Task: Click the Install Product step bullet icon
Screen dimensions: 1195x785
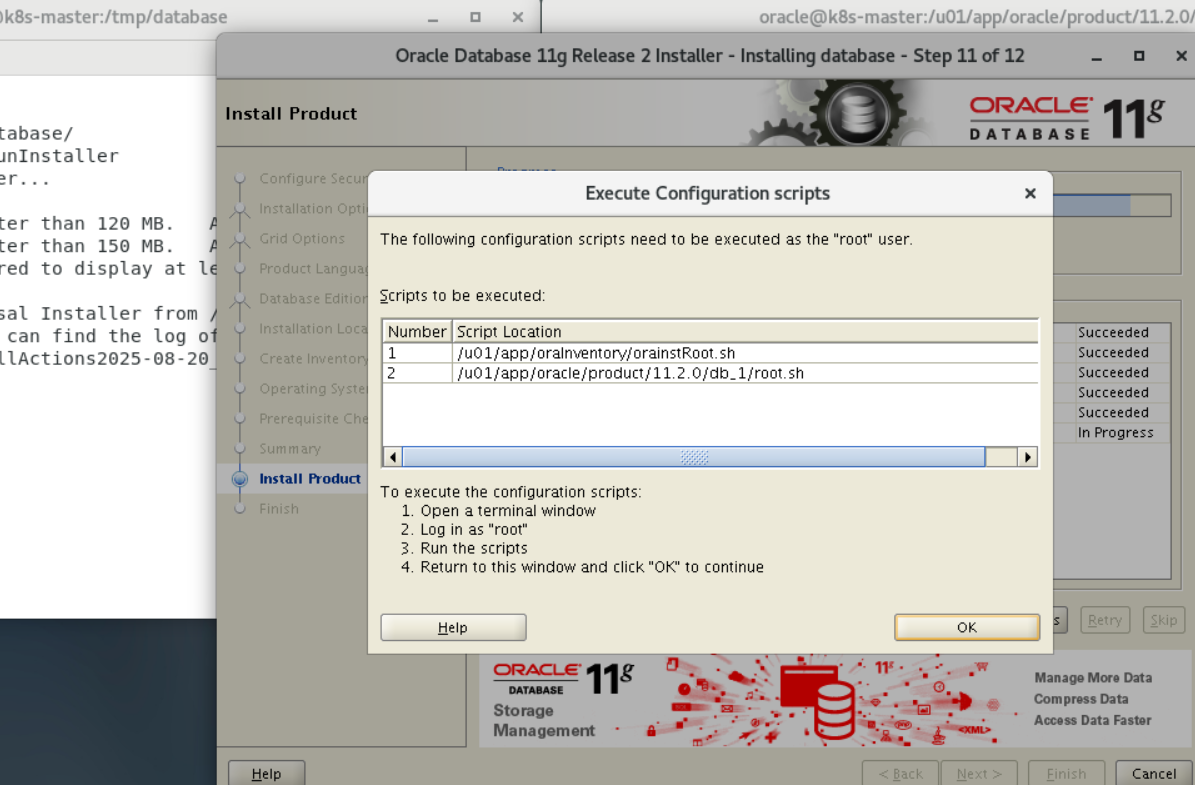Action: [240, 479]
